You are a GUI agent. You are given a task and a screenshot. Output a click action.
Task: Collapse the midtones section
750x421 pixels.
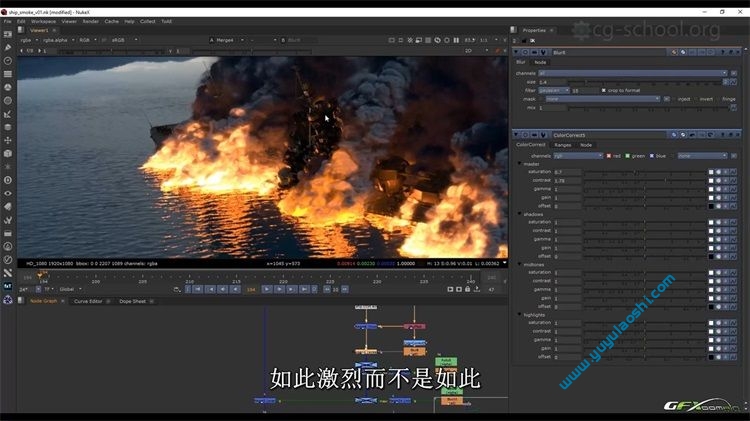[520, 265]
